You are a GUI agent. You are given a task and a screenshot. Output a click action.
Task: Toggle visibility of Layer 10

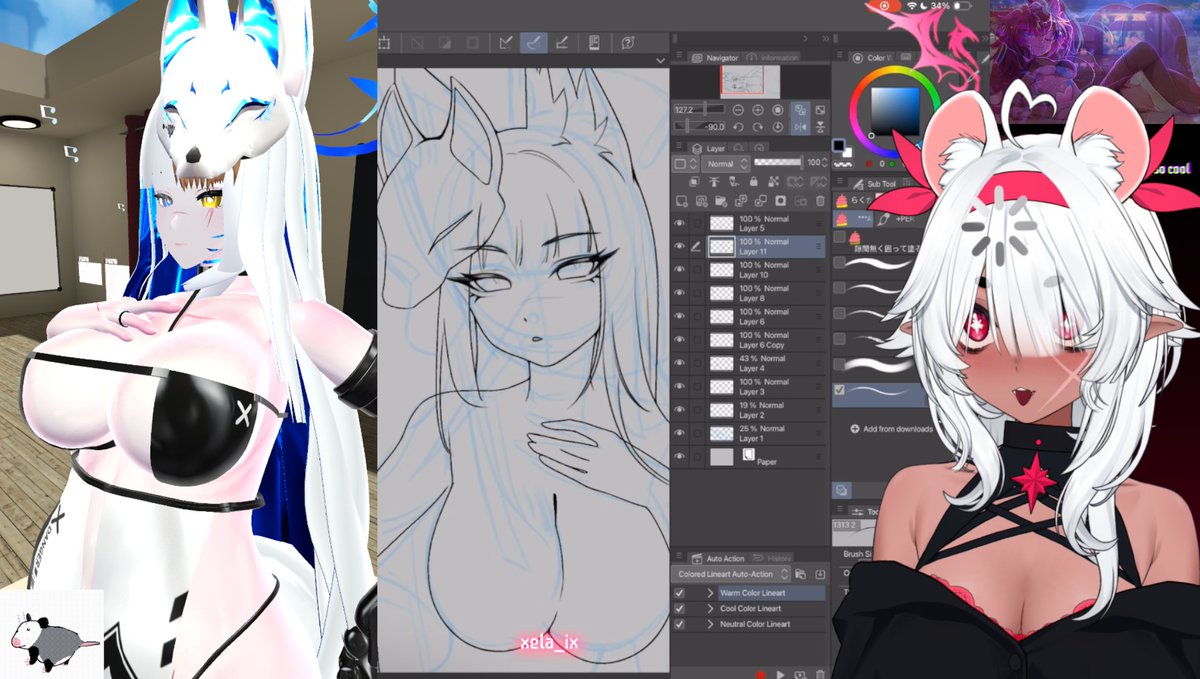click(679, 270)
